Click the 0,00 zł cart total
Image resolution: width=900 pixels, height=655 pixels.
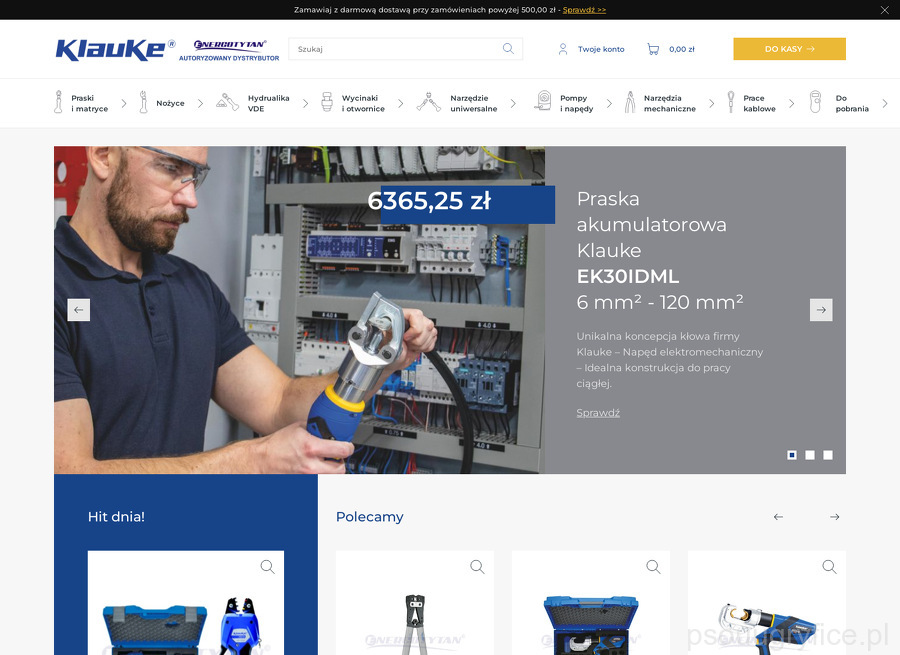point(681,49)
